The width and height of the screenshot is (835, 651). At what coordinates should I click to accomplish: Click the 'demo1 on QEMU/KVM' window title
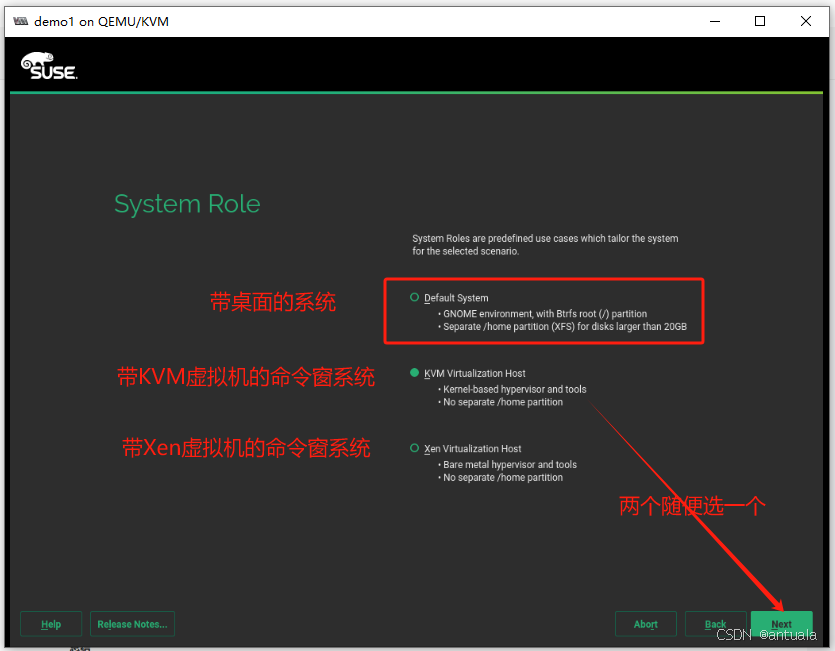click(101, 21)
